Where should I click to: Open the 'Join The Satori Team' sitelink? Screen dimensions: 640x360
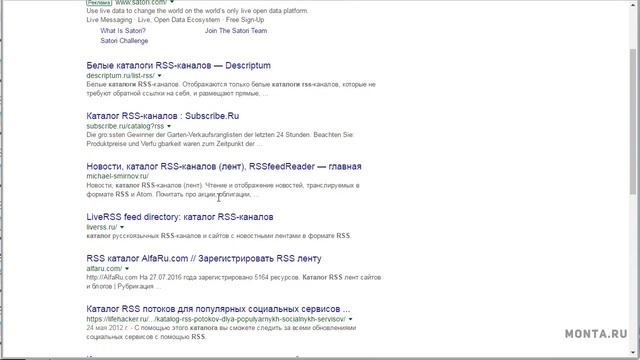point(236,31)
